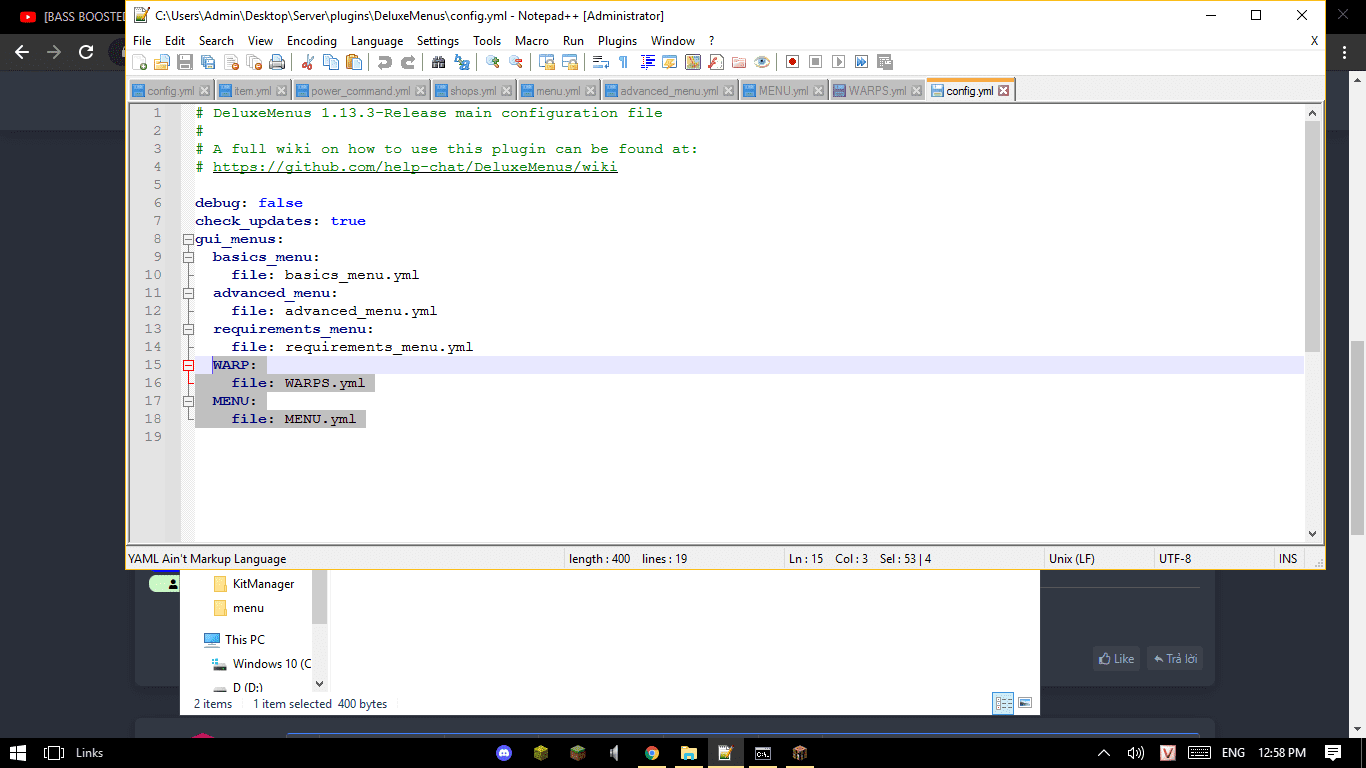Collapse the basics_menu fold marker
Image resolution: width=1366 pixels, height=768 pixels.
click(188, 258)
